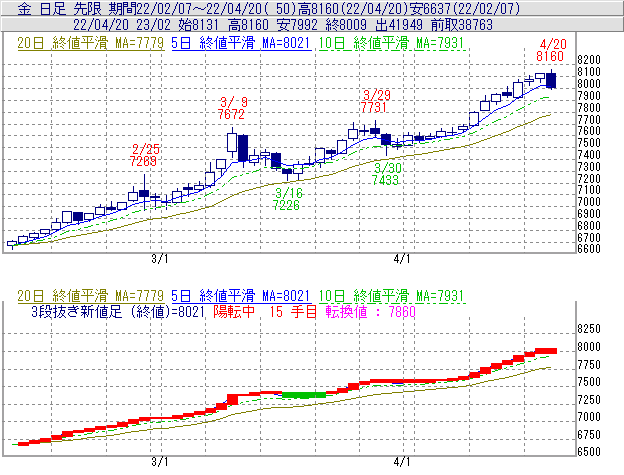The height and width of the screenshot is (475, 624).
Task: Click the 前取38763 value in header
Action: click(x=462, y=25)
